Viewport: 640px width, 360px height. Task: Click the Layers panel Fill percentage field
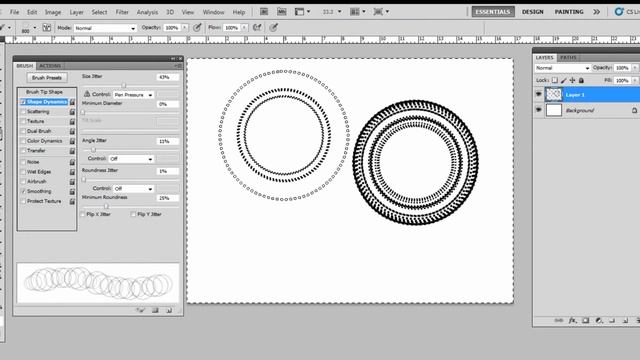[x=622, y=80]
